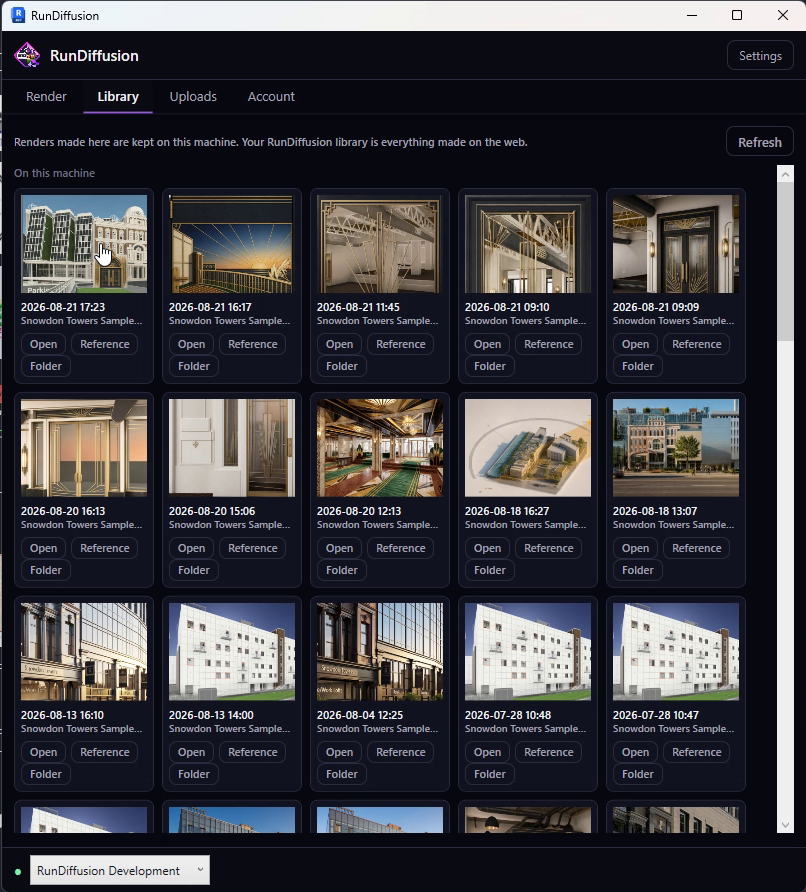Select the 2026-08-21 17:23 render thumbnail
The width and height of the screenshot is (806, 892).
point(84,244)
